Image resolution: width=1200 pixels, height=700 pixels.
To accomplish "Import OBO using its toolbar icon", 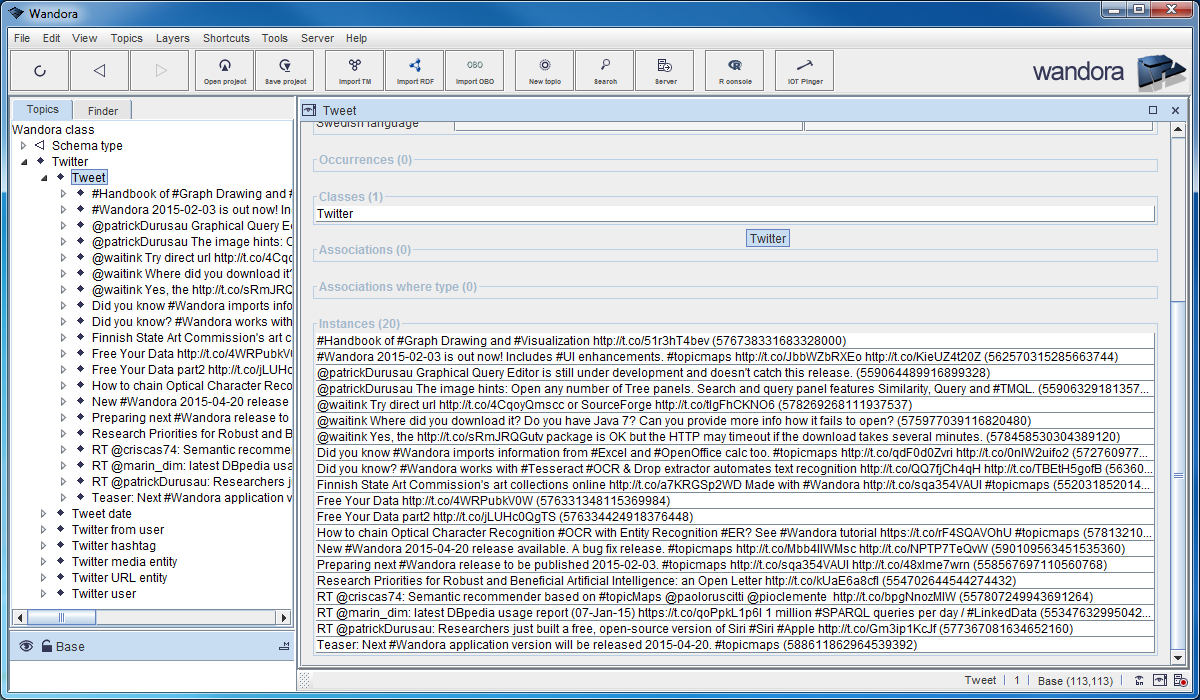I will tap(474, 70).
